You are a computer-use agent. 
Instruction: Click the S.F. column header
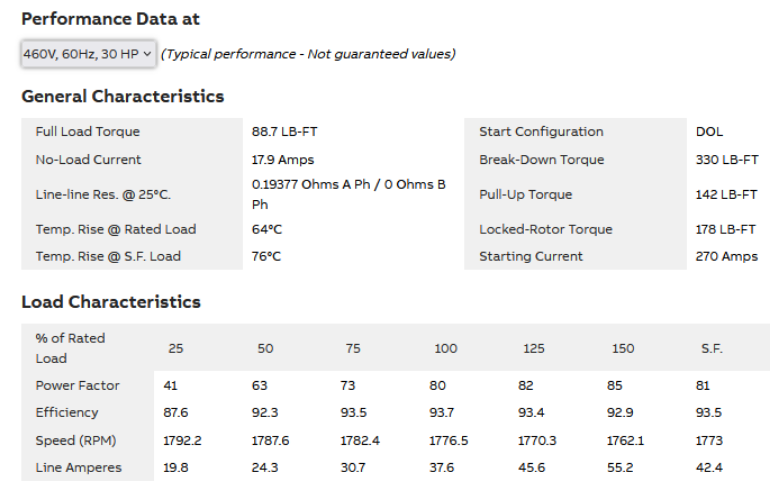(x=712, y=348)
